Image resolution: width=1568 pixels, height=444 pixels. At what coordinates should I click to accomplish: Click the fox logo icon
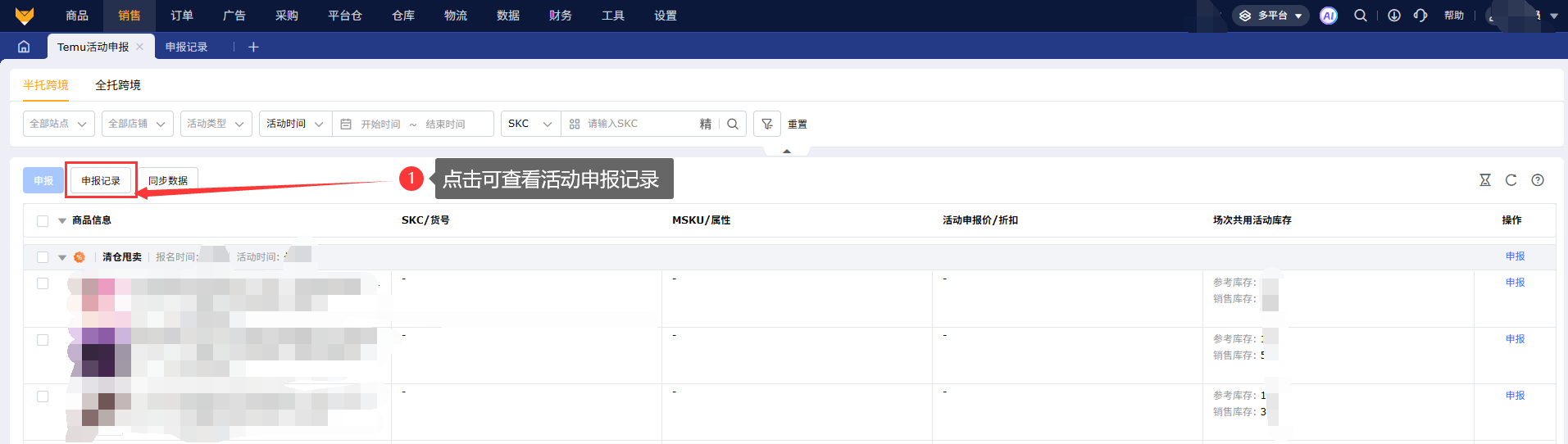[25, 16]
